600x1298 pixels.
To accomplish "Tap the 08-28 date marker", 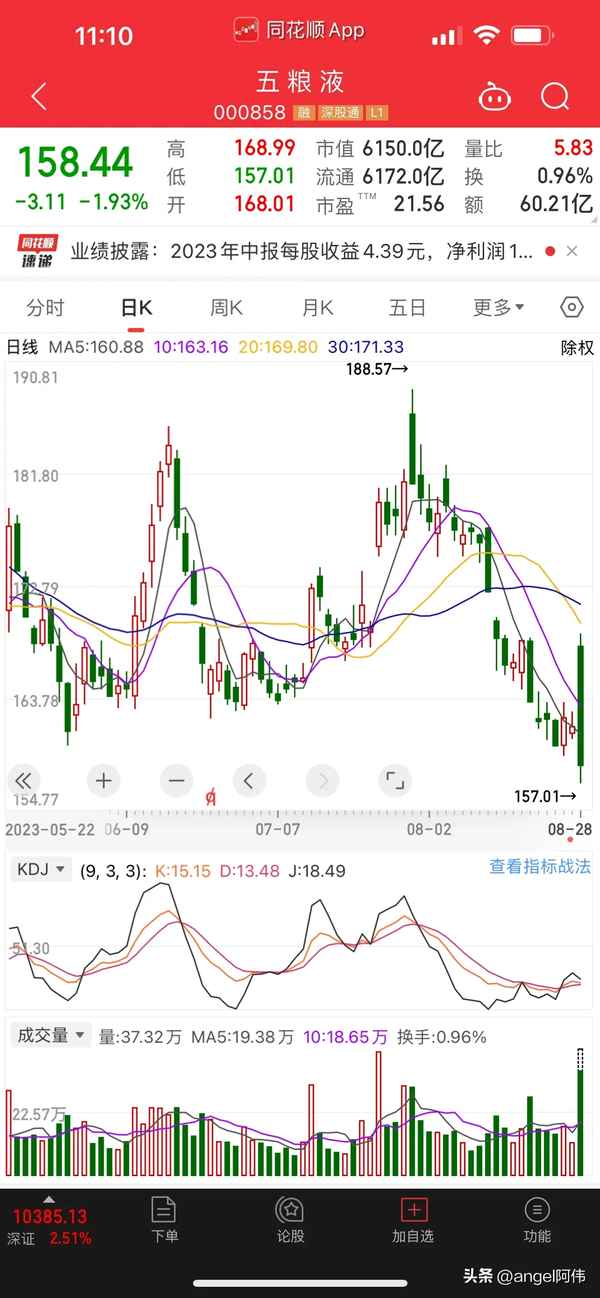I will [x=569, y=829].
